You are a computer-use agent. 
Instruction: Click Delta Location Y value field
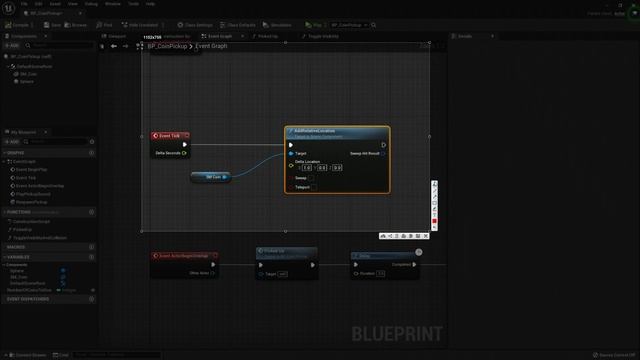pos(322,168)
